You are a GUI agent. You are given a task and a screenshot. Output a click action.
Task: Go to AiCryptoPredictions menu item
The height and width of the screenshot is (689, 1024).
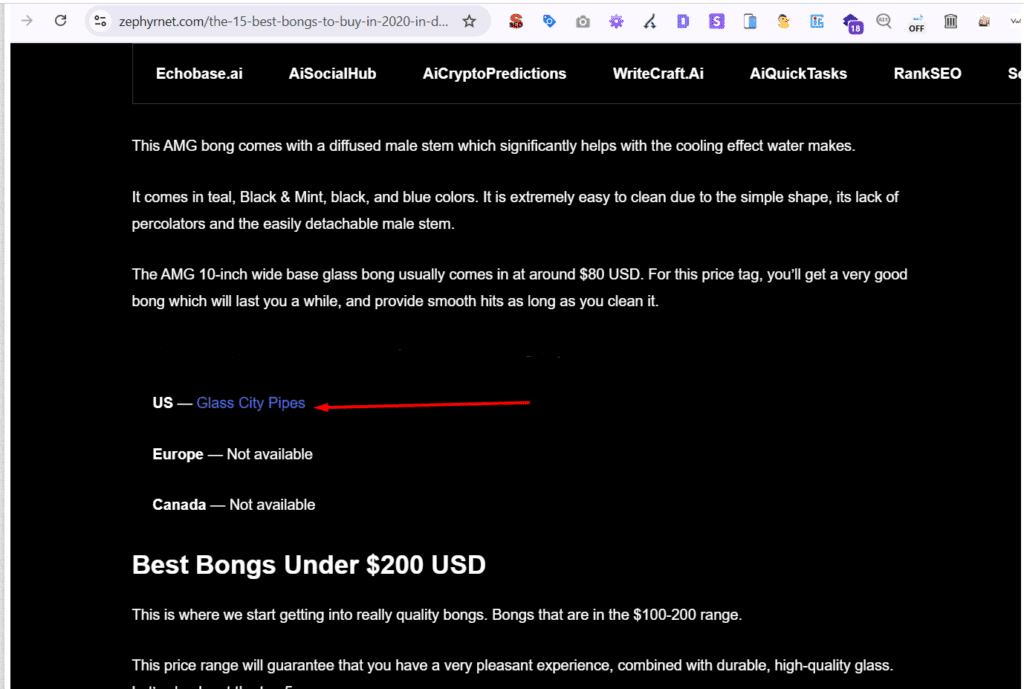point(494,73)
